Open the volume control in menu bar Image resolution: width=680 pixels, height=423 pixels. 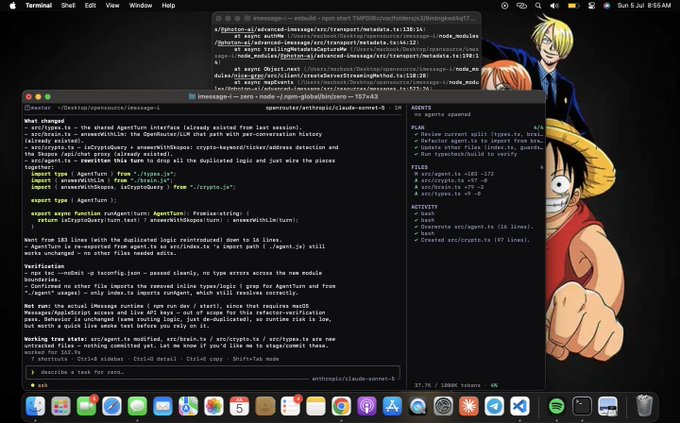(554, 6)
